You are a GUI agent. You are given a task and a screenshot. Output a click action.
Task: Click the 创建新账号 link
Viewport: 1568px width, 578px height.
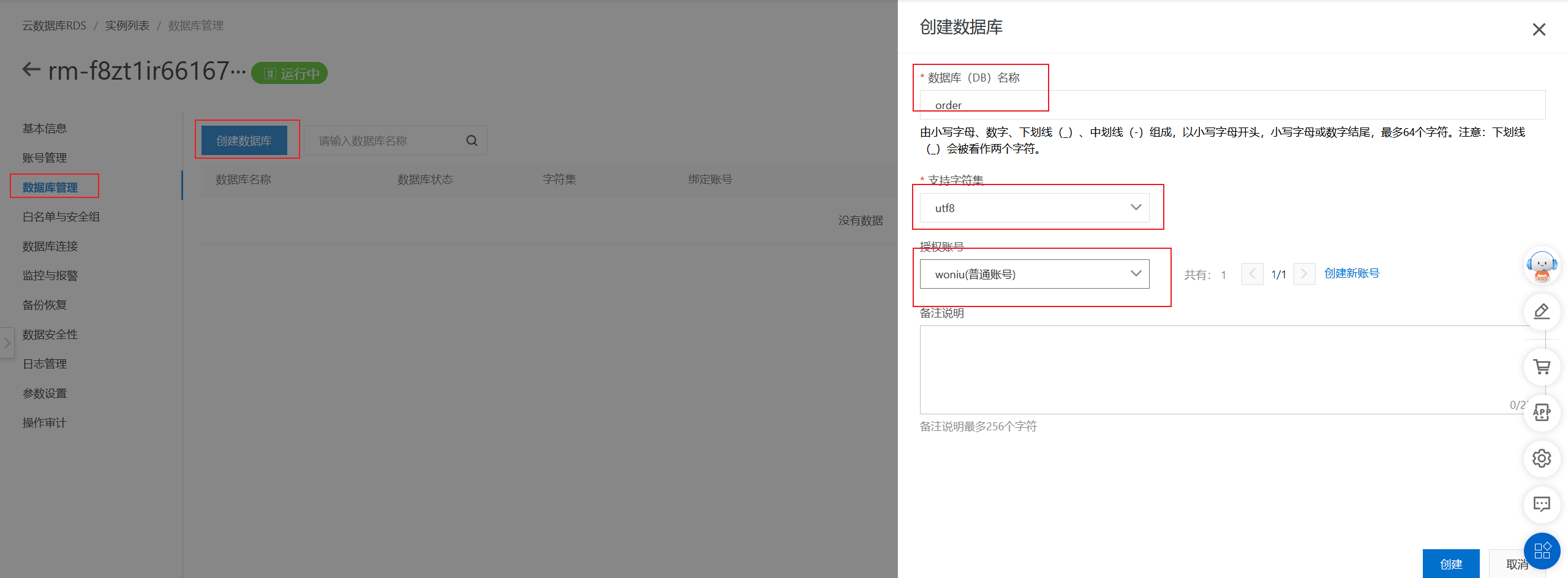point(1352,273)
